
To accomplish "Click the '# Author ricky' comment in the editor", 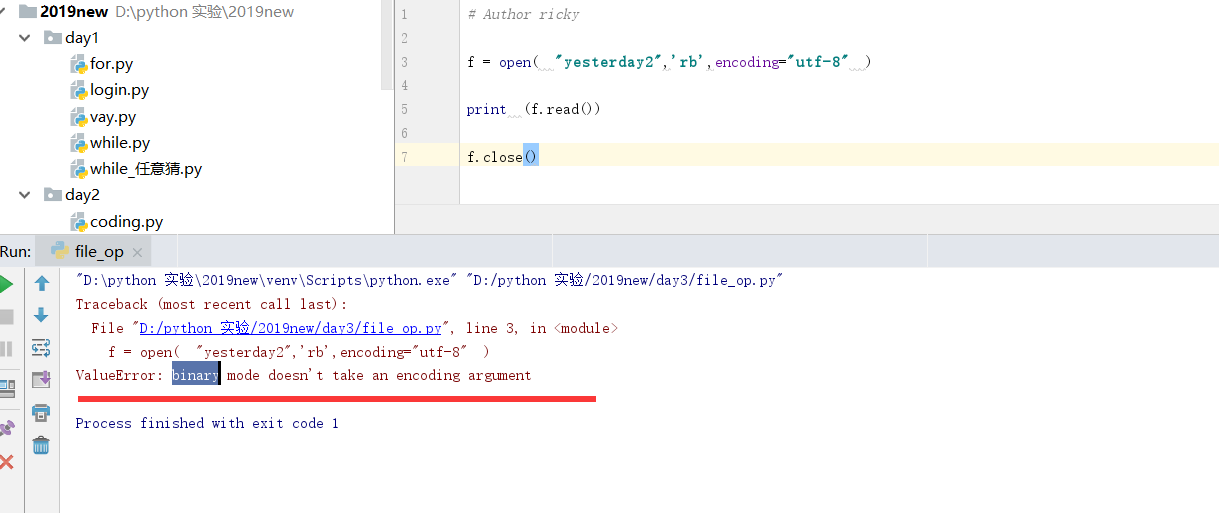I will (x=523, y=14).
